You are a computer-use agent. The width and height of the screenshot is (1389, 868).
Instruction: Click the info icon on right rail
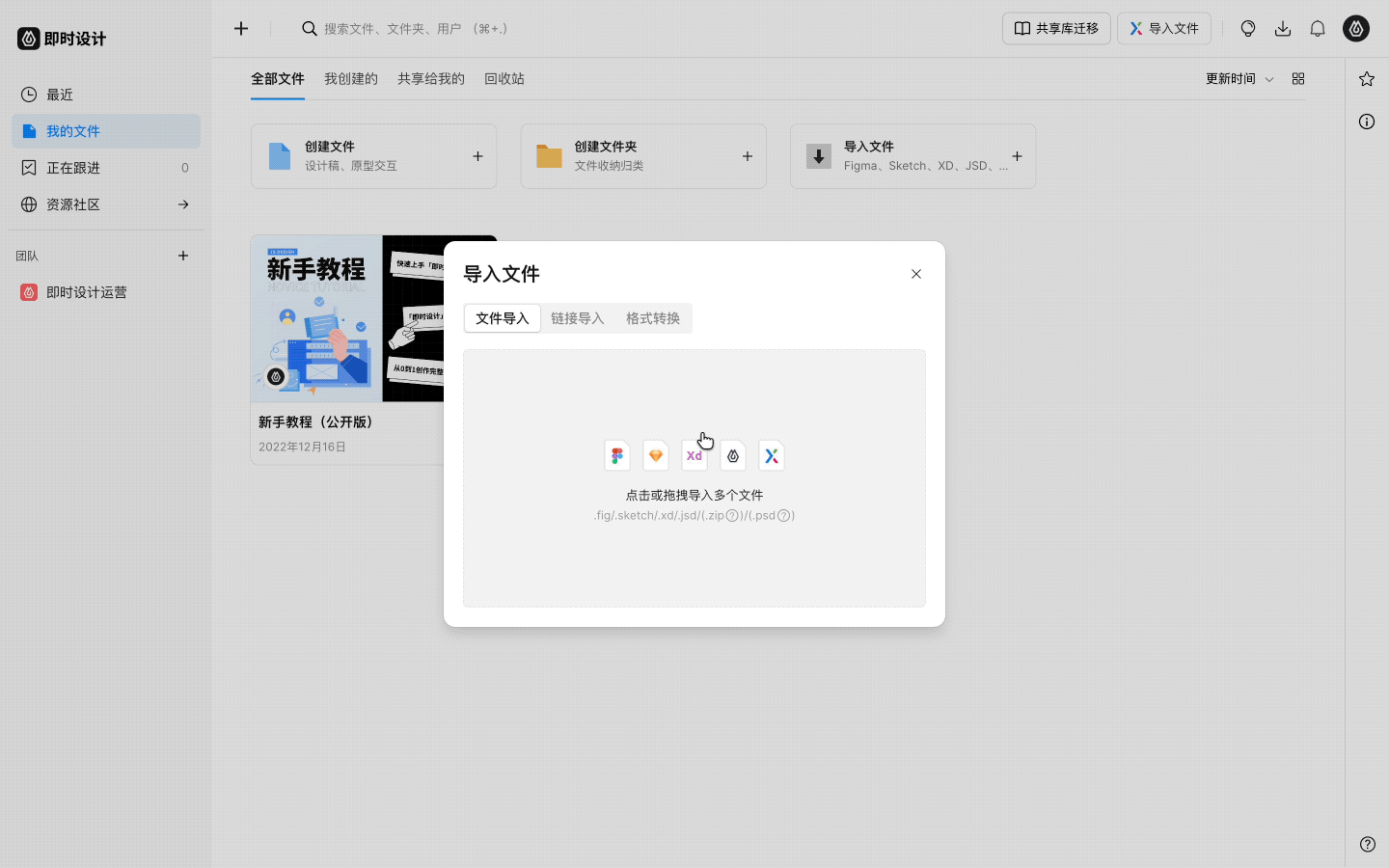coord(1367,122)
